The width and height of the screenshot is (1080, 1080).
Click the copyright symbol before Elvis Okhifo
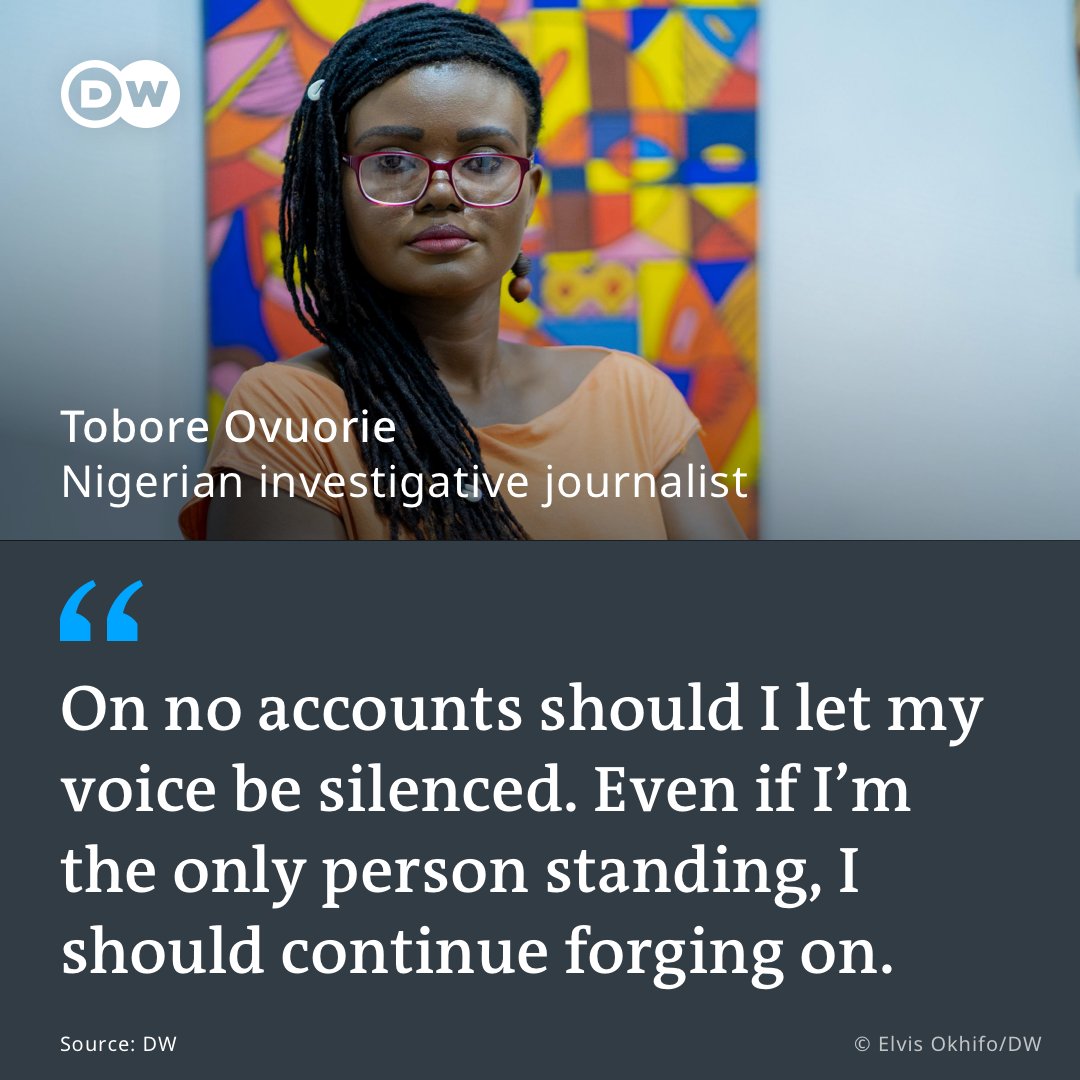862,1043
